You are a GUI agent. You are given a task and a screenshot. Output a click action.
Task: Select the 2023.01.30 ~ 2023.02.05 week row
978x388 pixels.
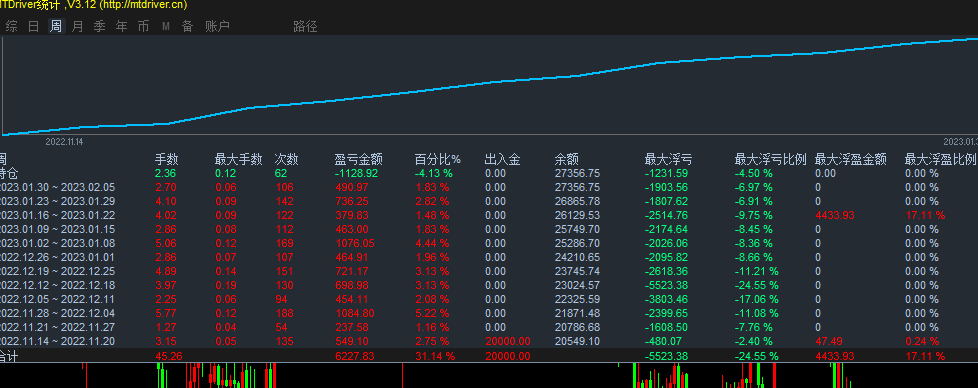489,187
